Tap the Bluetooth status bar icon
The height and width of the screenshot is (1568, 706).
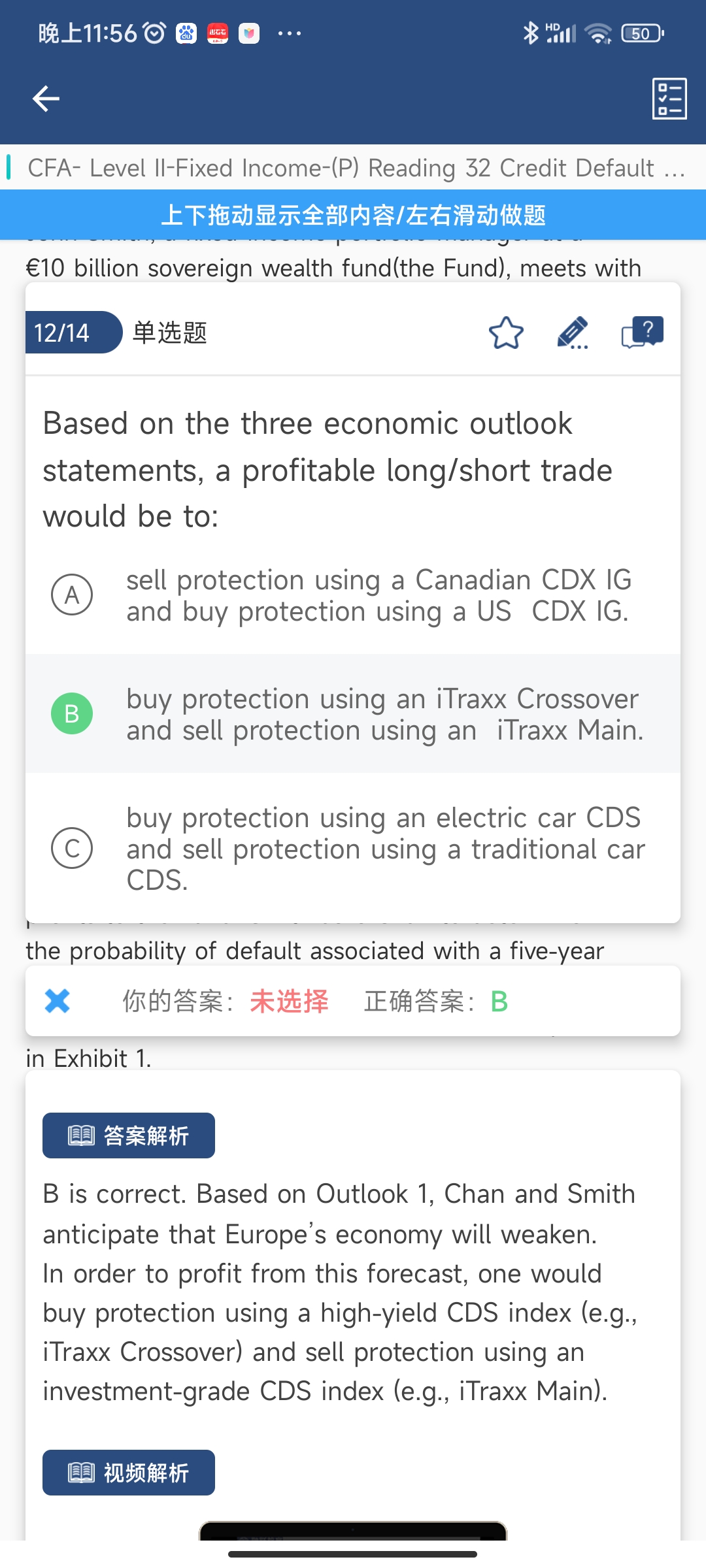point(531,33)
